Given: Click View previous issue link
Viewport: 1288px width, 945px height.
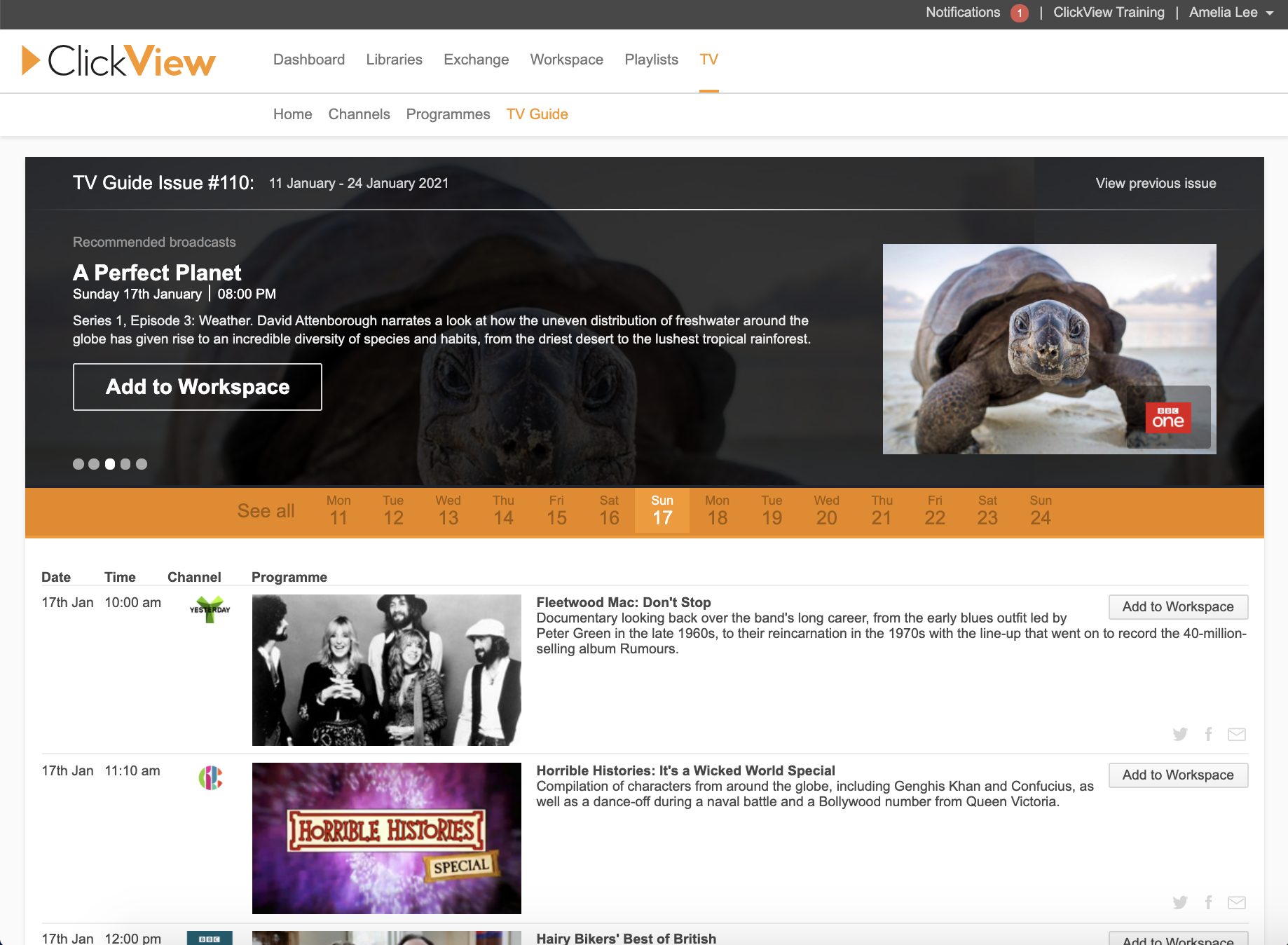Looking at the screenshot, I should (x=1156, y=183).
